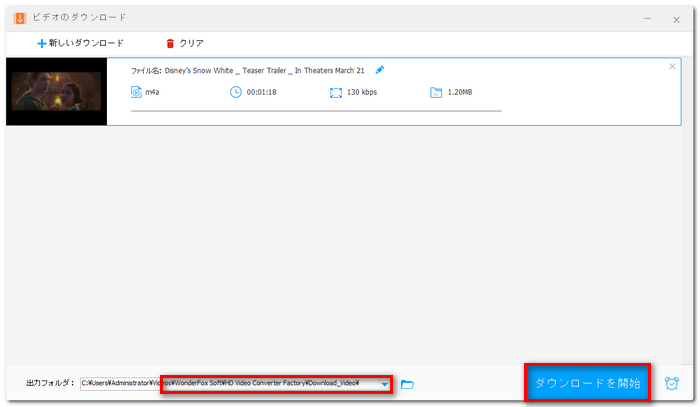Viewport: 700px width, 407px height.
Task: Click the alarm clock scheduler icon
Action: (x=672, y=383)
